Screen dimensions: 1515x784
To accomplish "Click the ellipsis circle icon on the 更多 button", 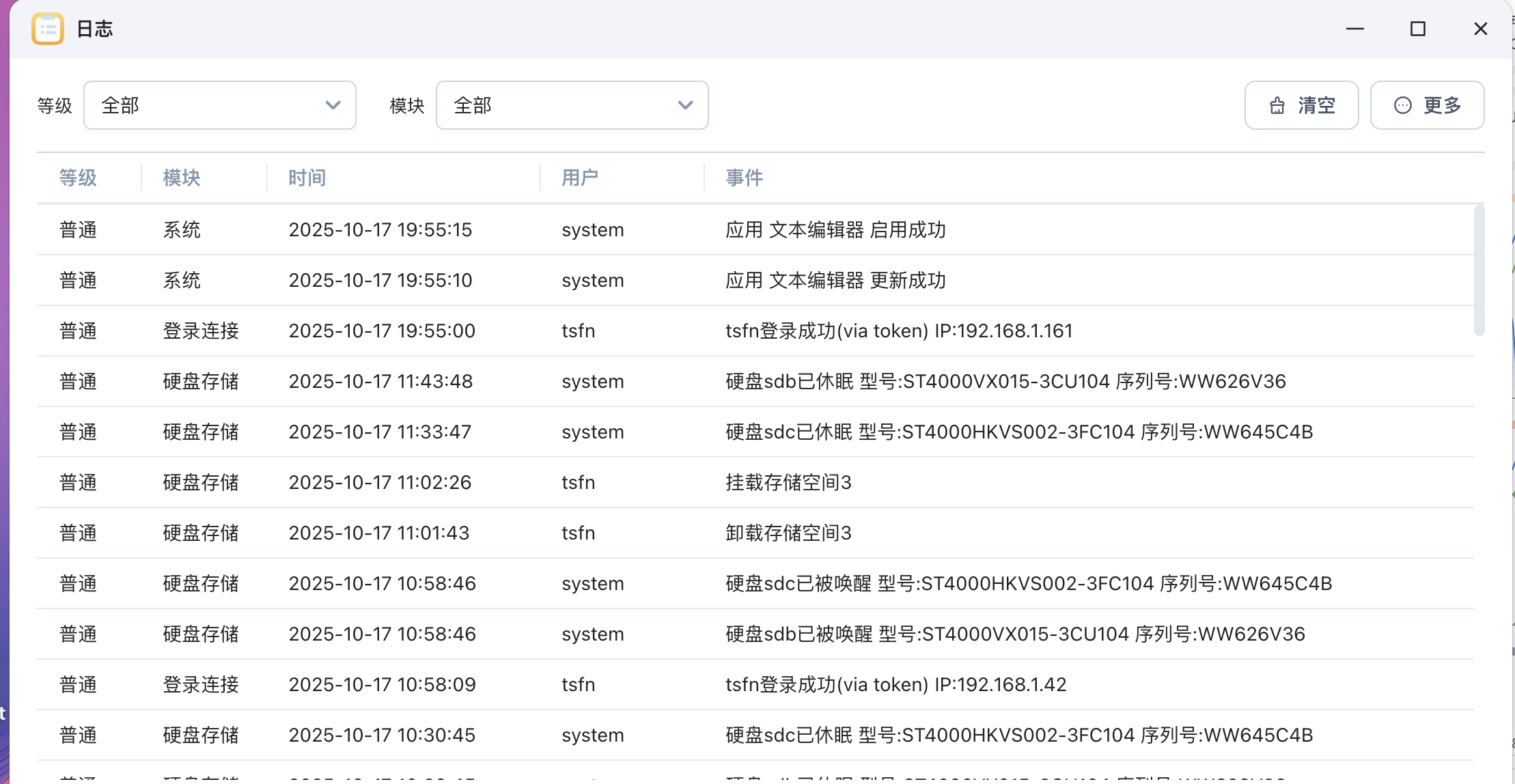I will pos(1402,105).
